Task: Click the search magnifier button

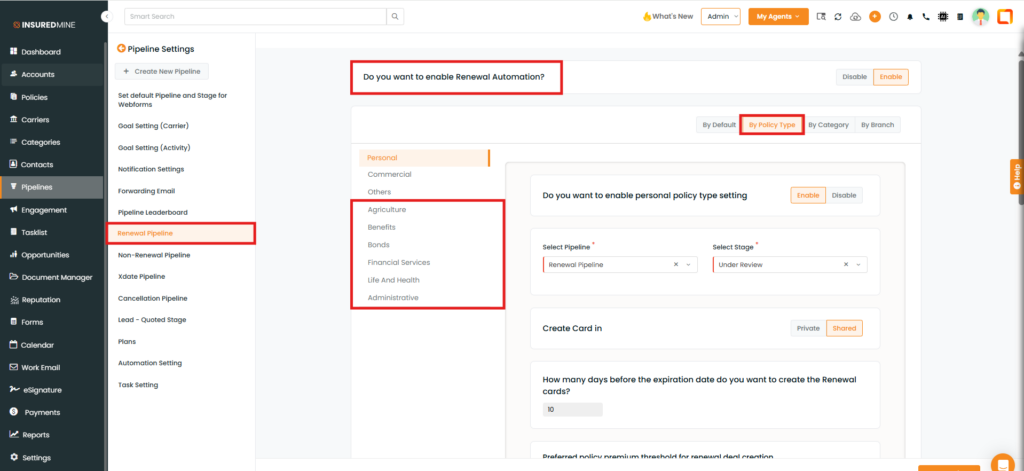Action: click(x=396, y=17)
